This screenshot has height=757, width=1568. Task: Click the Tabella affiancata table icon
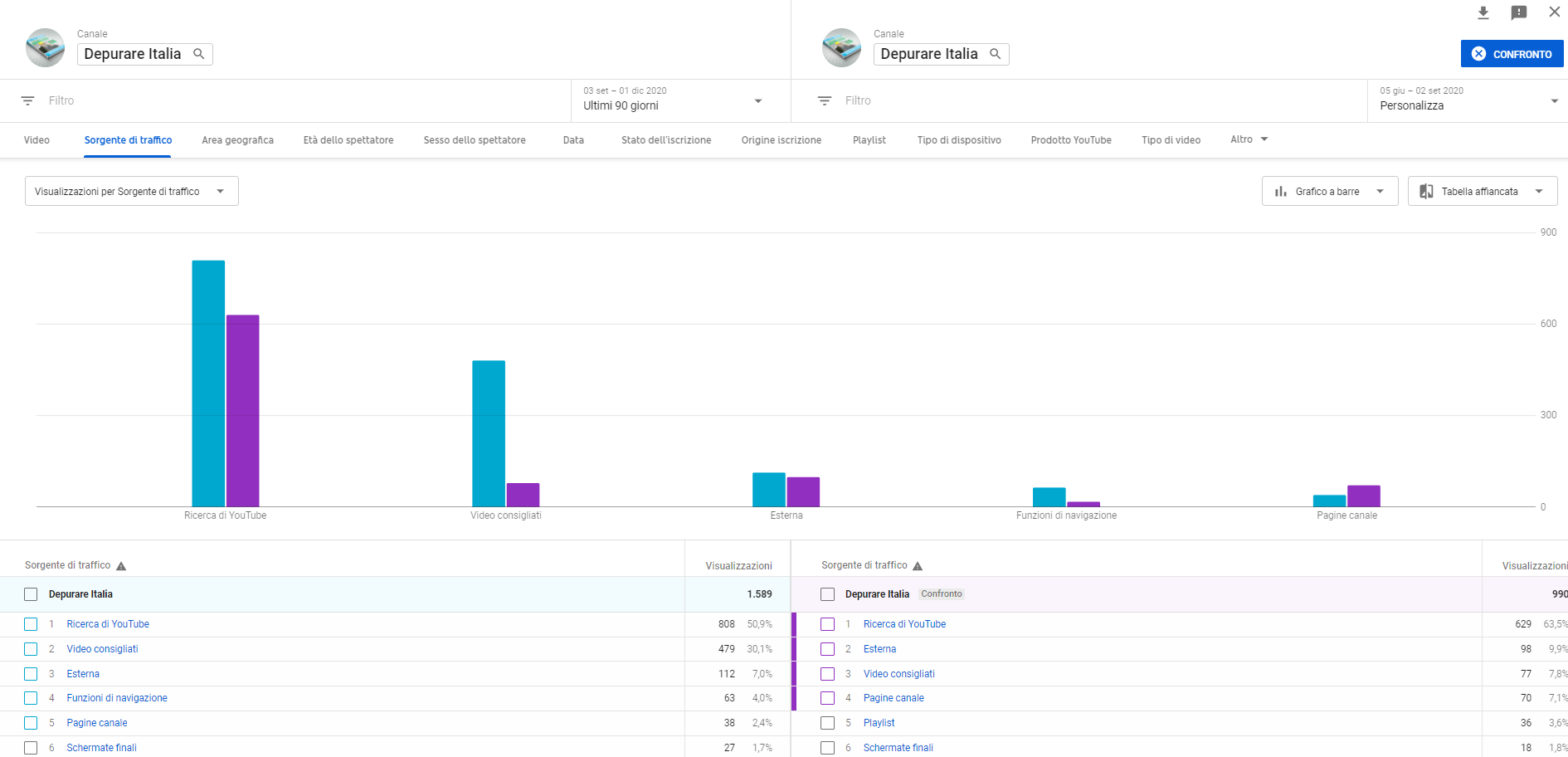pyautogui.click(x=1426, y=192)
